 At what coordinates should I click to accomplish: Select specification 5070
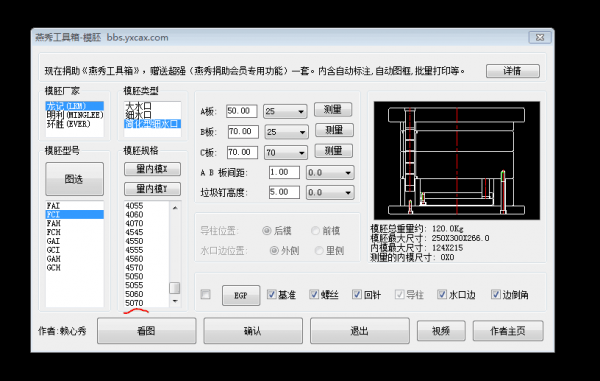[146, 303]
